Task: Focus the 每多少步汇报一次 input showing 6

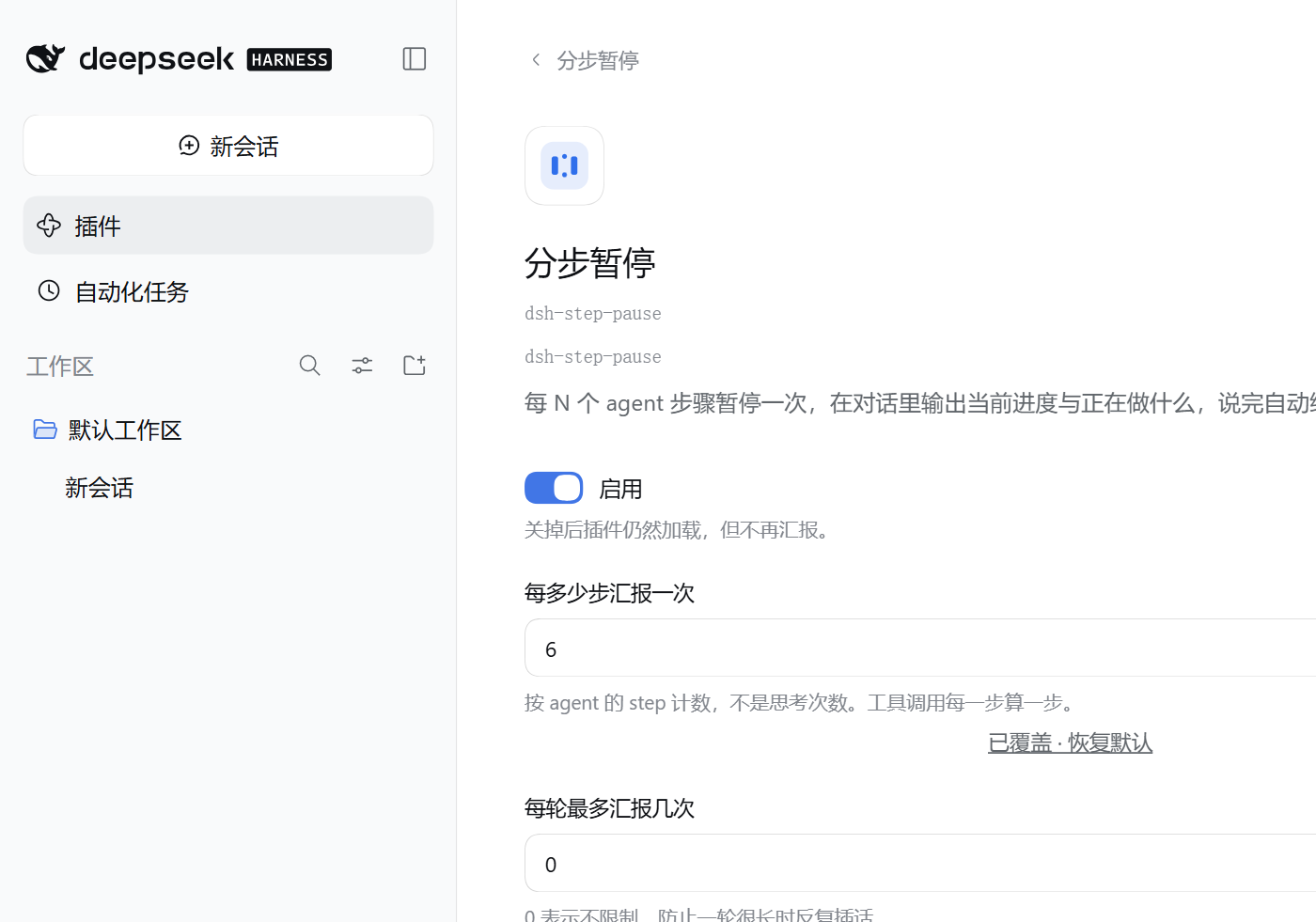Action: click(x=920, y=648)
